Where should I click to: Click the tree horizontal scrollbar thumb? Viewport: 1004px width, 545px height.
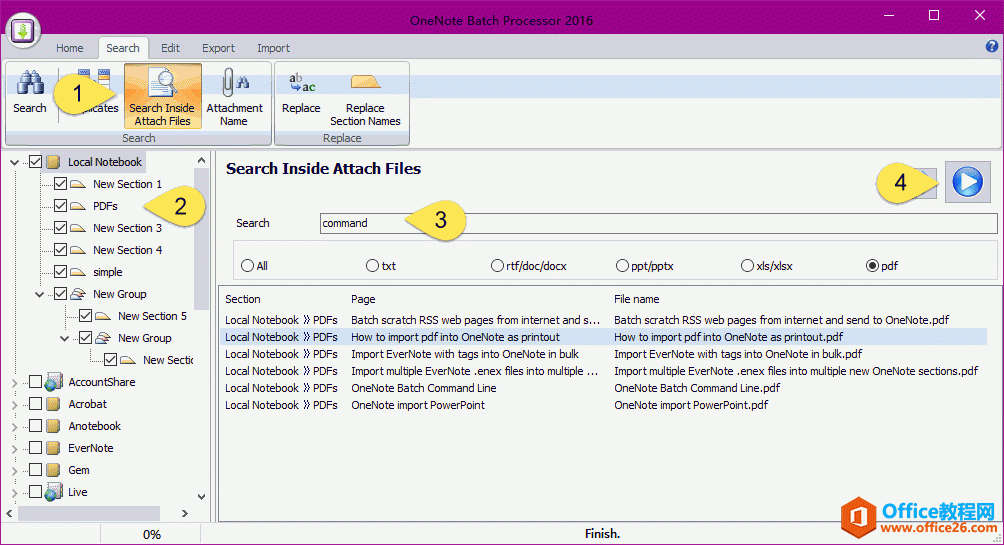pyautogui.click(x=89, y=513)
